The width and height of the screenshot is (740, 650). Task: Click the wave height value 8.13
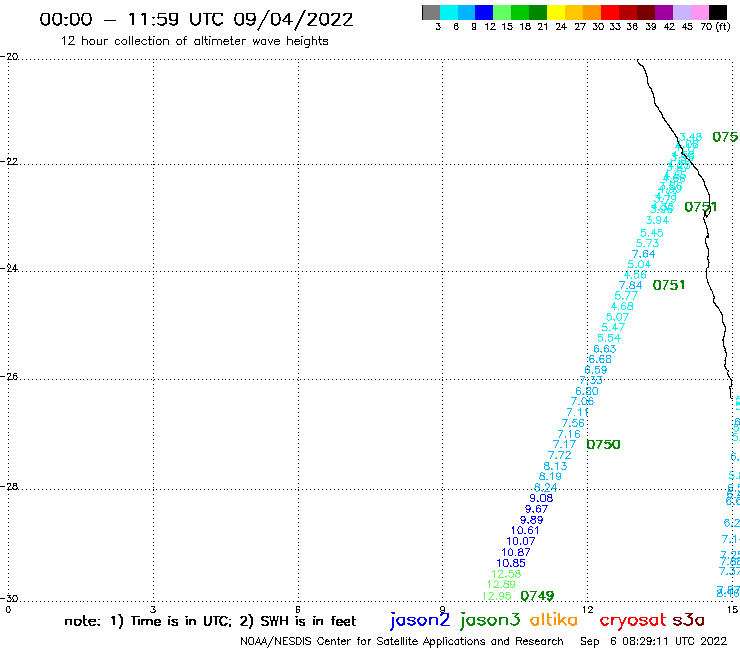pyautogui.click(x=555, y=466)
